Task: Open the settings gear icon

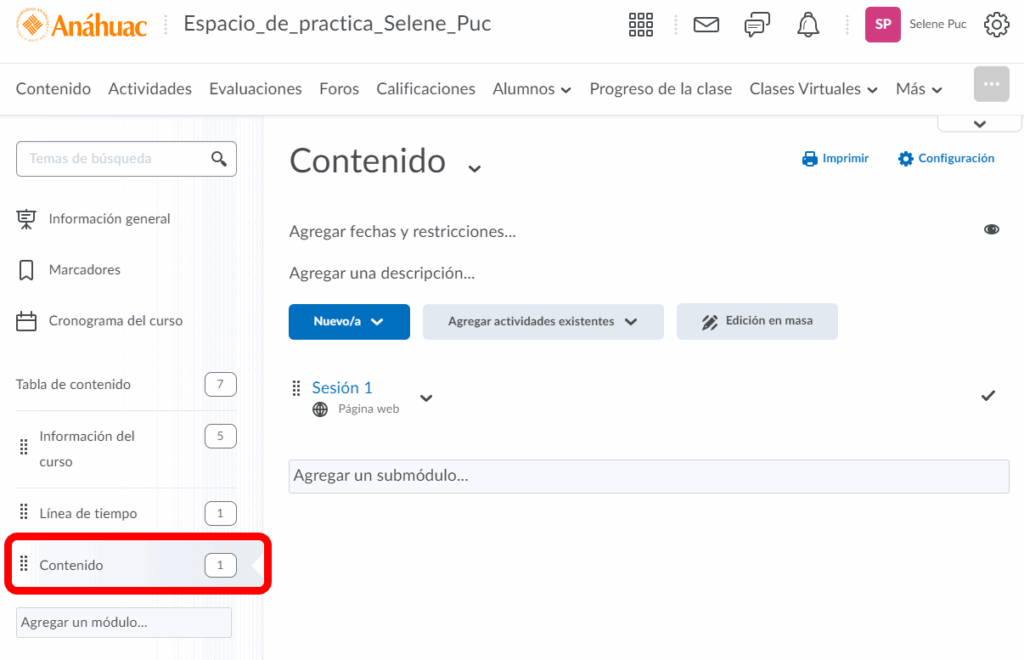Action: (996, 25)
